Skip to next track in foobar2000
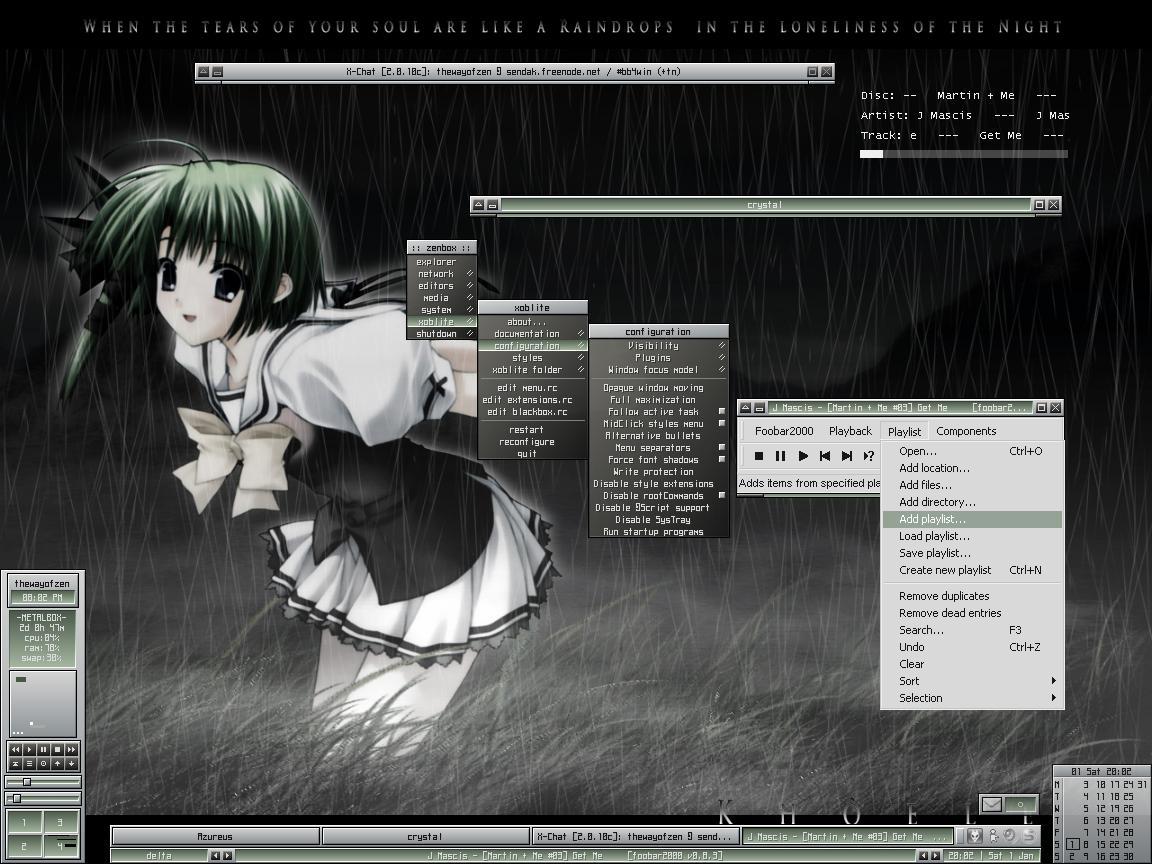This screenshot has width=1152, height=864. 847,456
